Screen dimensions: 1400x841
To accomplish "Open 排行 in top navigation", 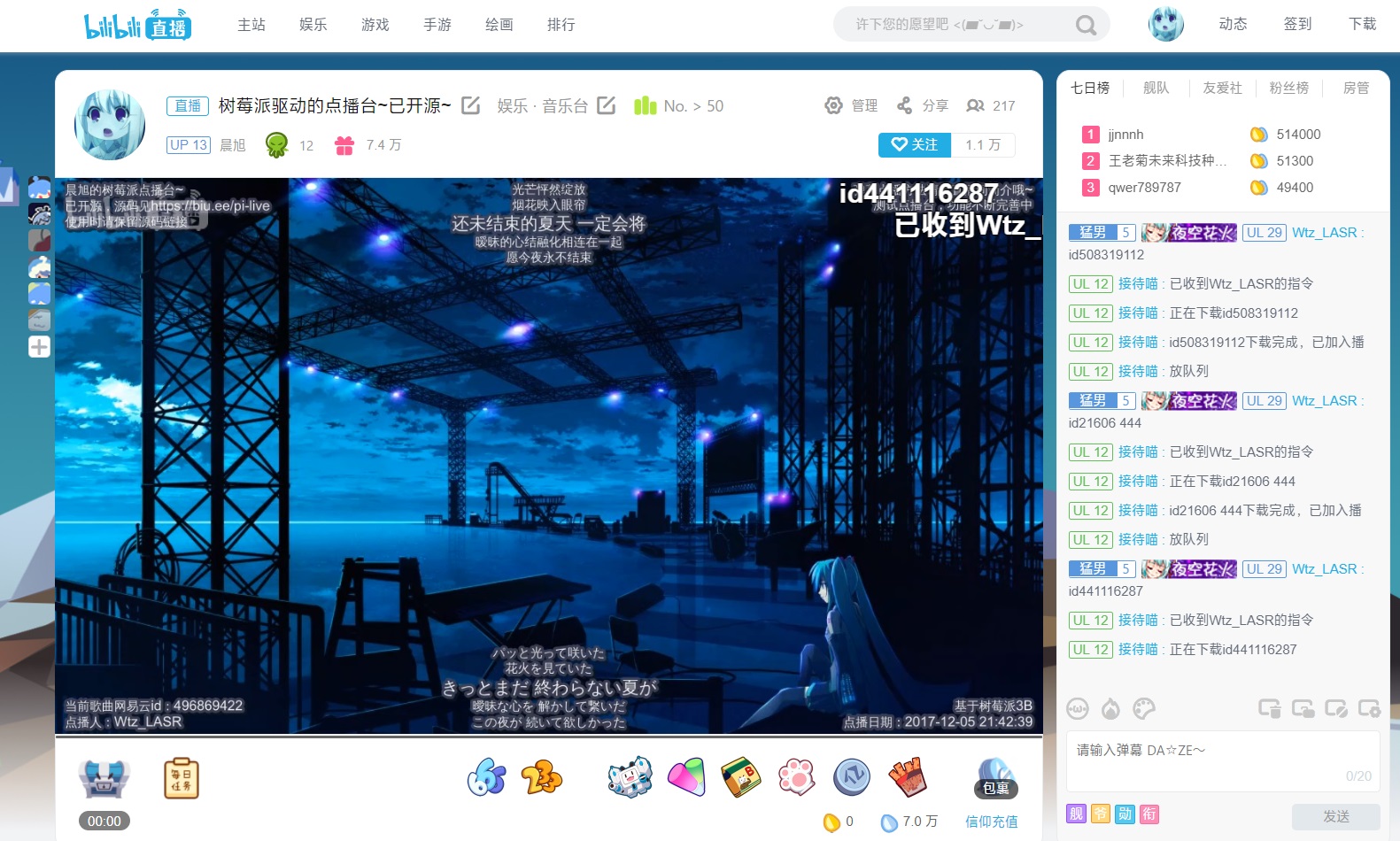I will pos(561,25).
